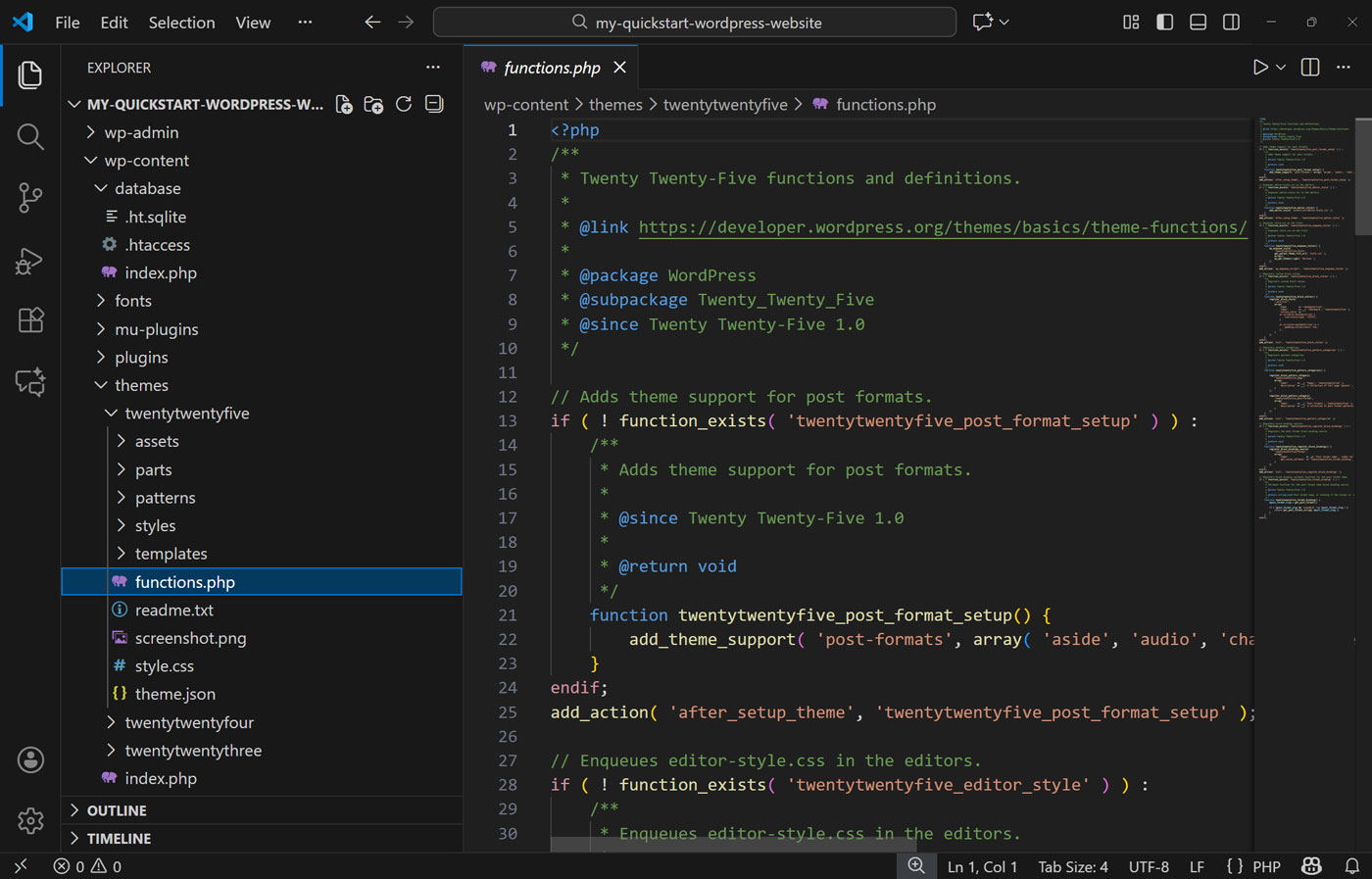Open the Run and Debug view
Image resolution: width=1372 pixels, height=879 pixels.
pos(29,260)
